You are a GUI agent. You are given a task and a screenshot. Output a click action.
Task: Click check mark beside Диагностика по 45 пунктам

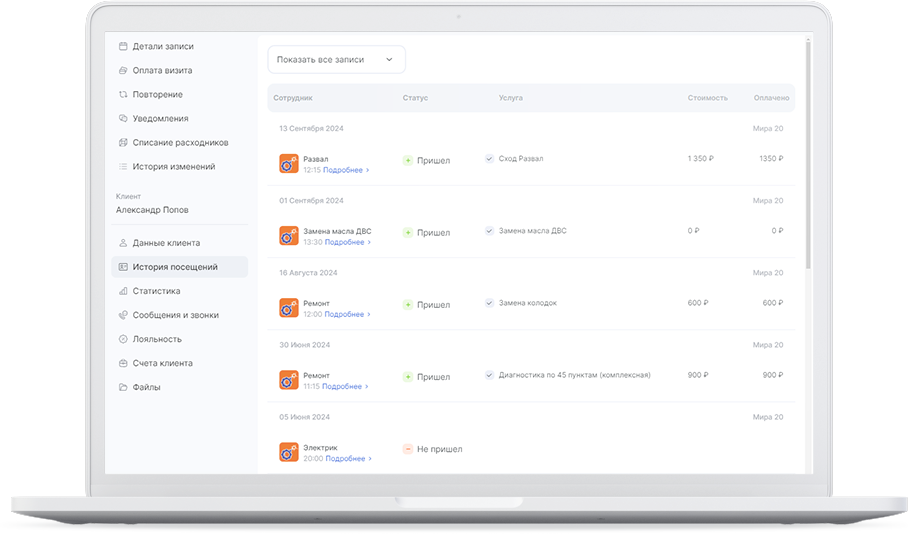(489, 375)
